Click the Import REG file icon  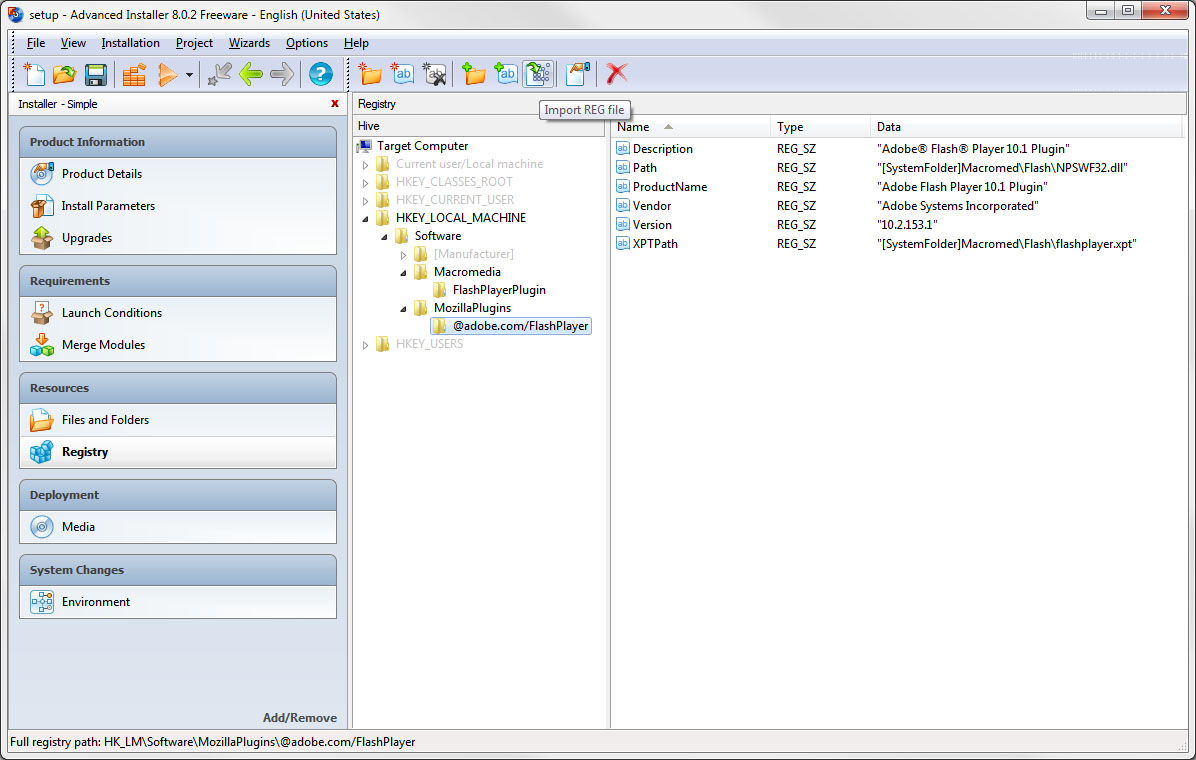pos(538,74)
